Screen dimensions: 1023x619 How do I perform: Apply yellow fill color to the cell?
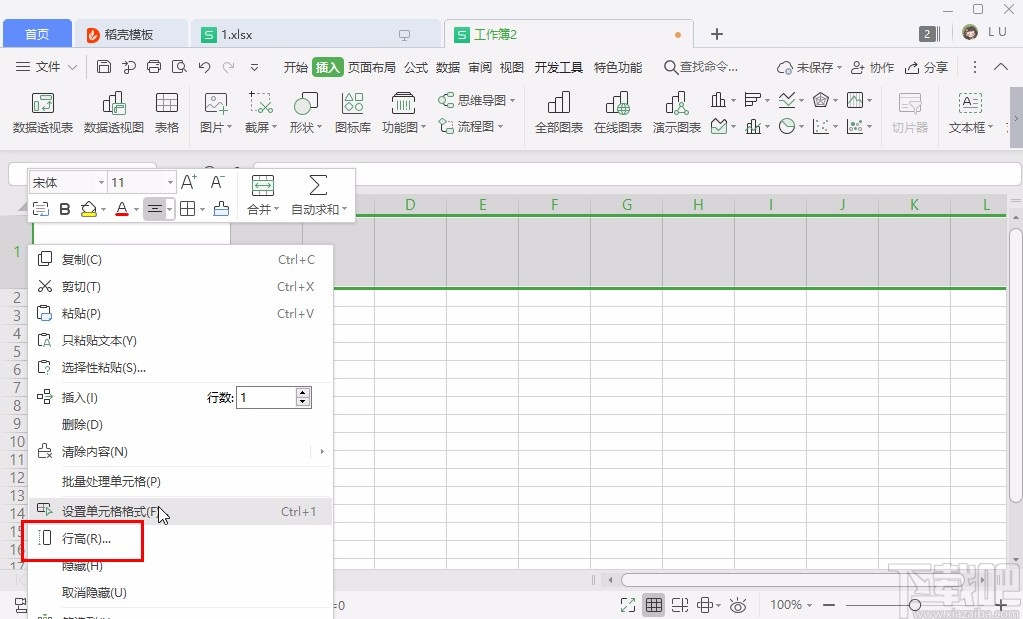click(x=89, y=208)
